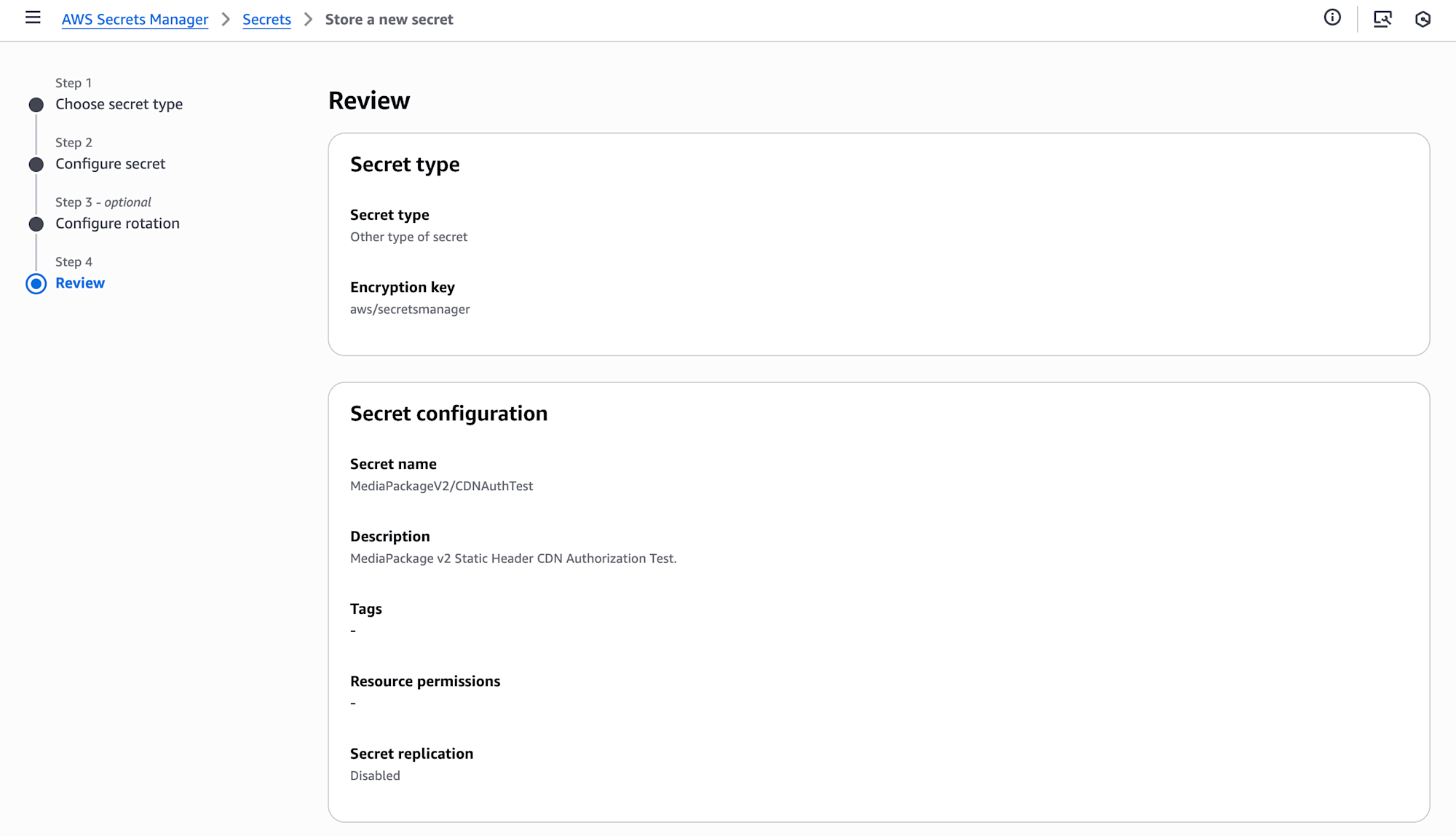Go to AWS Secrets Manager breadcrumb link

point(135,20)
